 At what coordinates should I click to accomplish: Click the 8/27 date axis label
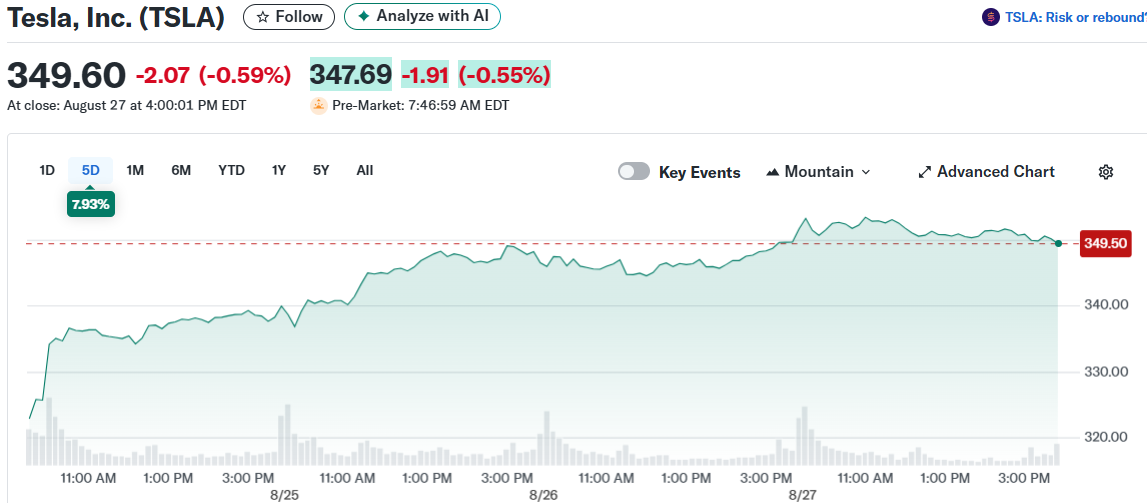(802, 495)
